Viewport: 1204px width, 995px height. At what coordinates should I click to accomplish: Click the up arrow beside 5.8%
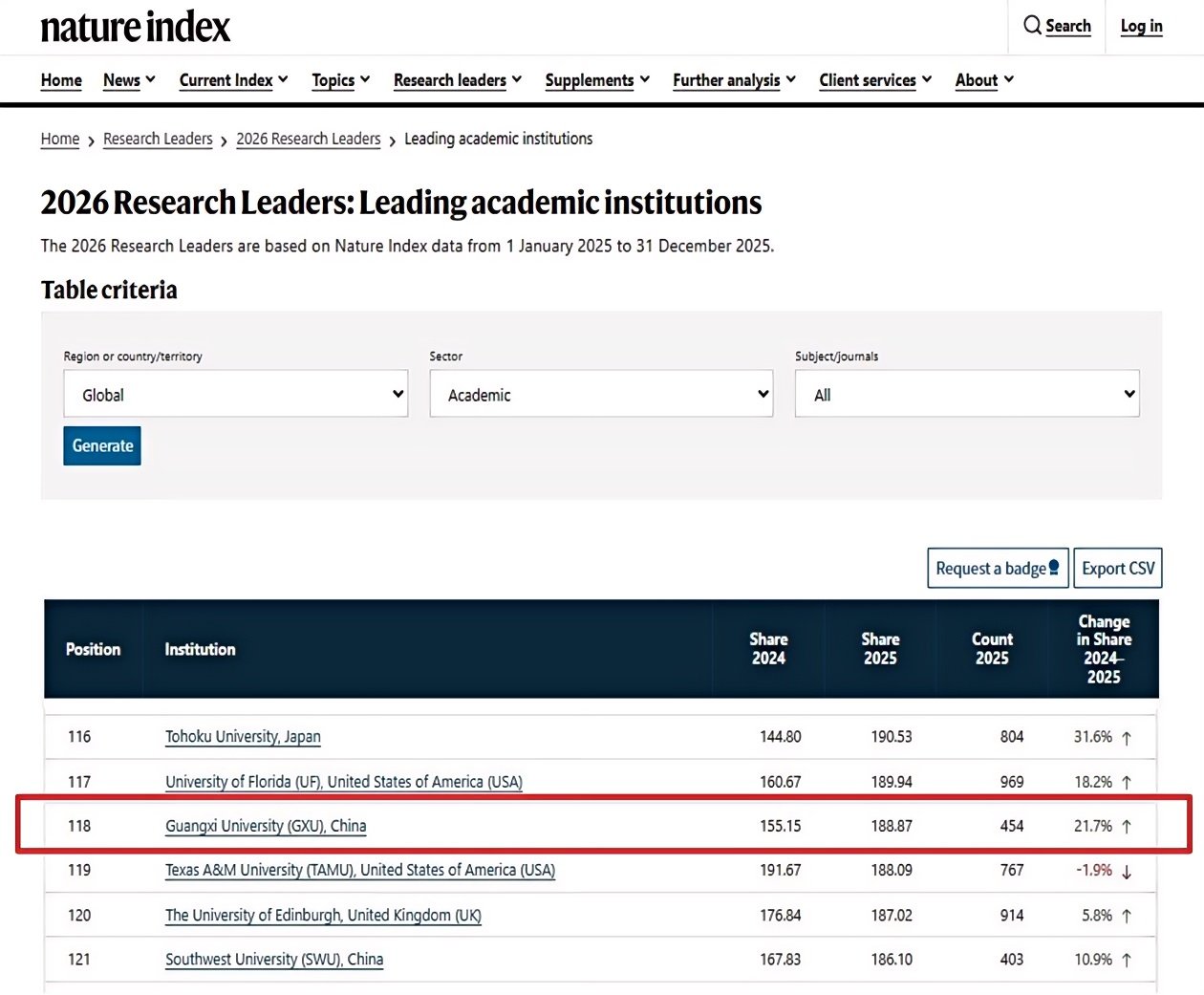pyautogui.click(x=1127, y=917)
